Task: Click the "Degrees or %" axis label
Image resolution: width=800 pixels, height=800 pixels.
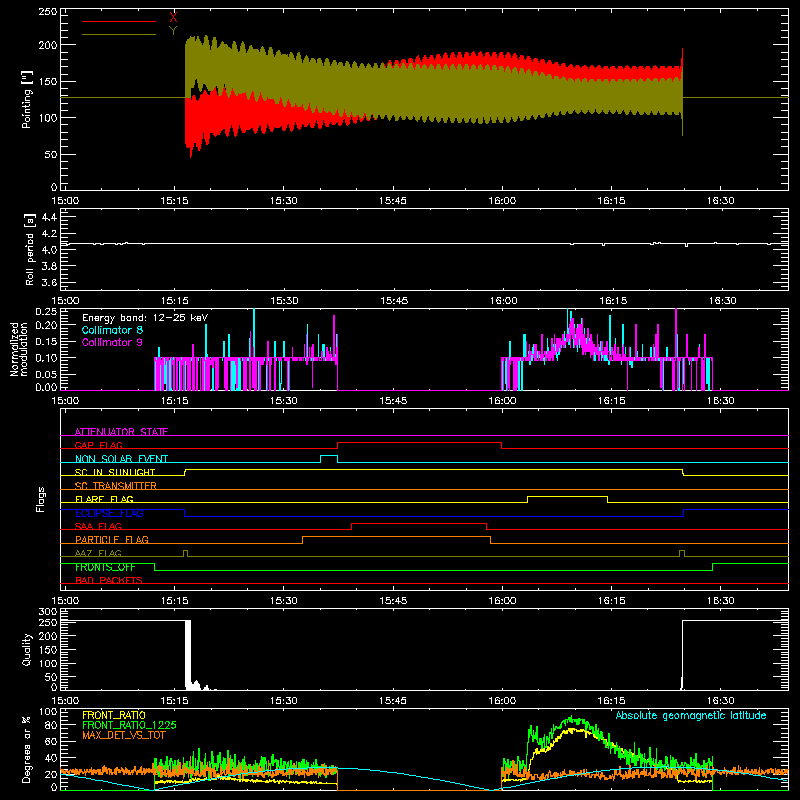Action: (27, 749)
